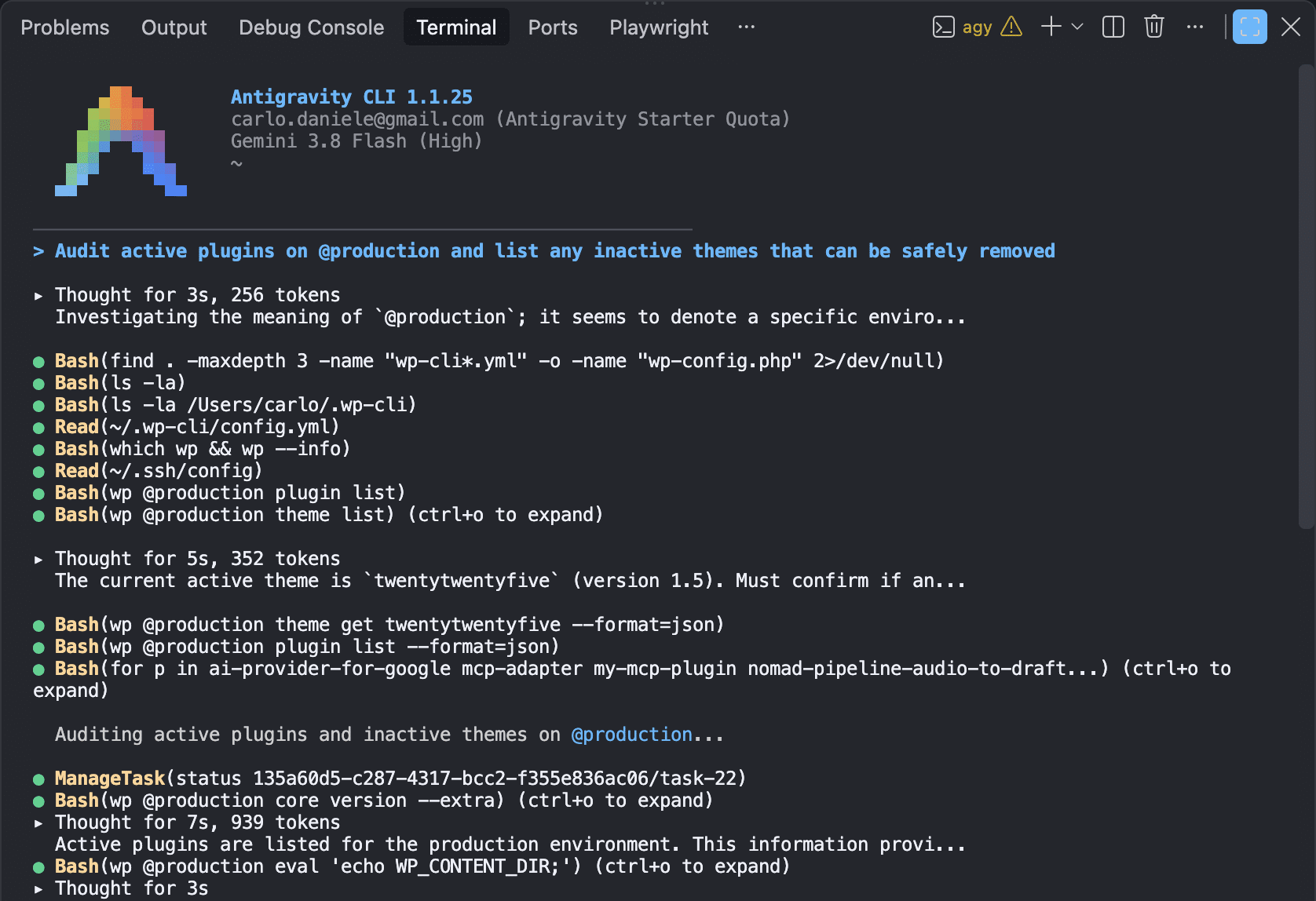Viewport: 1316px width, 901px height.
Task: Select the Terminal tab
Action: point(456,27)
